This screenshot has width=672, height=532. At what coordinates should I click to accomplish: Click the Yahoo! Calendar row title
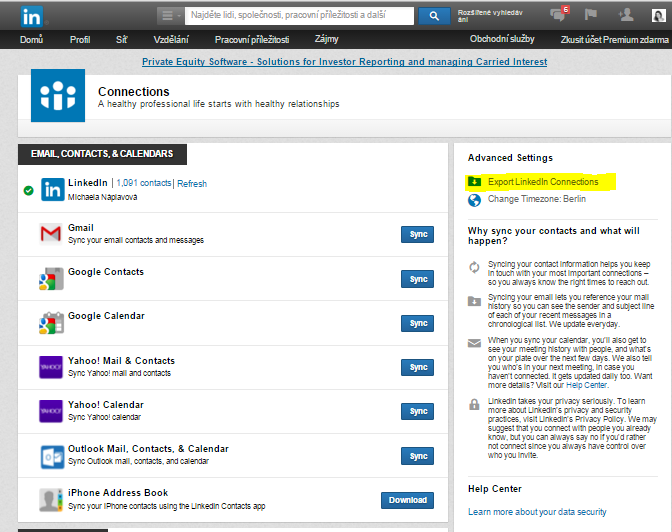(x=106, y=405)
